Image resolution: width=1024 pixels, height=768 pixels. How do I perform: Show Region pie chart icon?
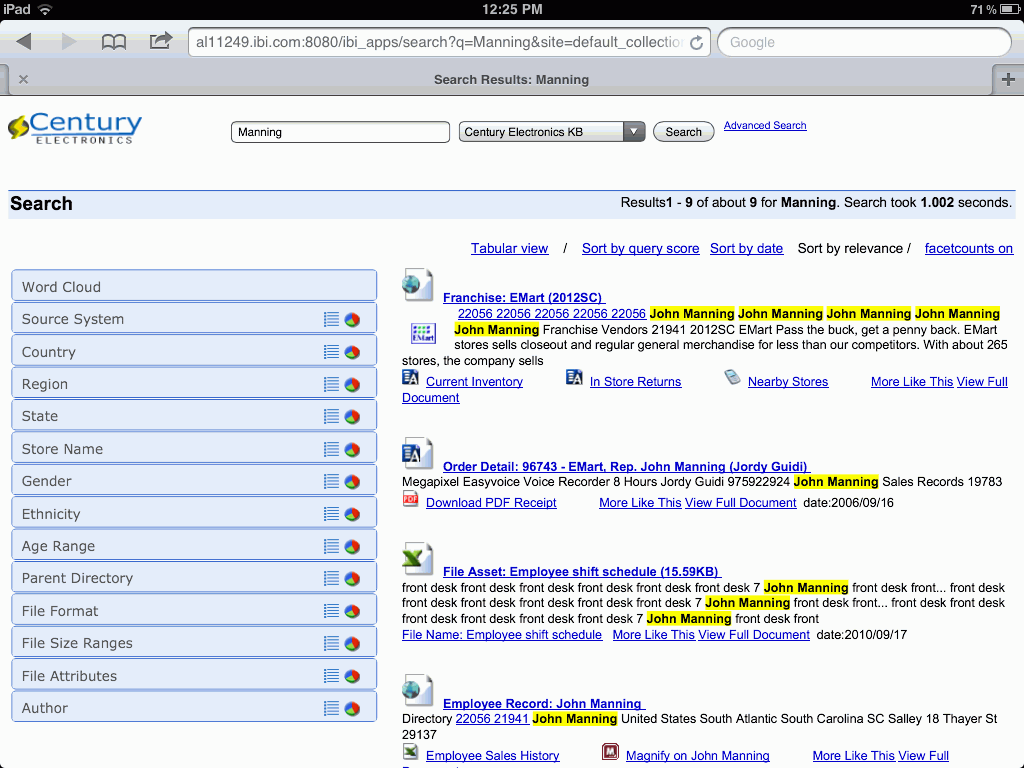[353, 384]
